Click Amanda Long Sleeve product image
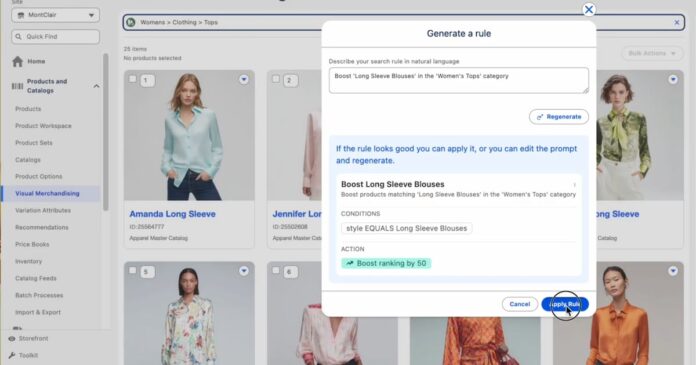 (x=189, y=135)
